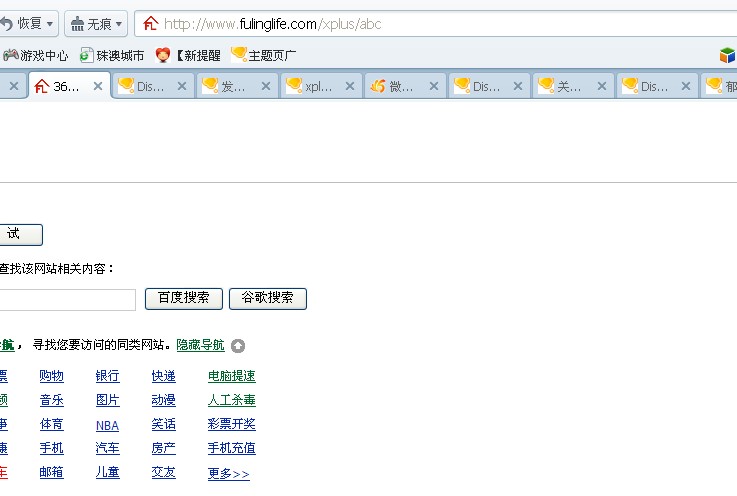Close the 关... tab
The width and height of the screenshot is (737, 496).
pos(602,86)
